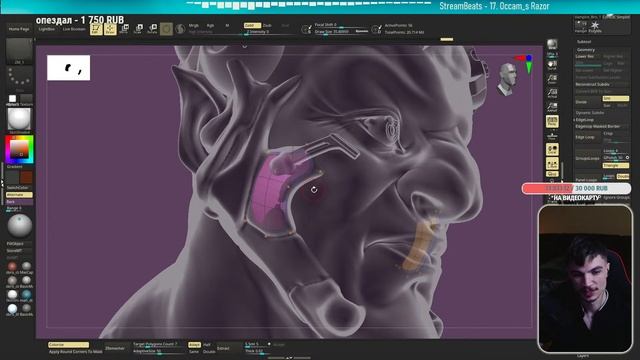
Task: Pick a color in the color picker square
Action: tap(19, 149)
